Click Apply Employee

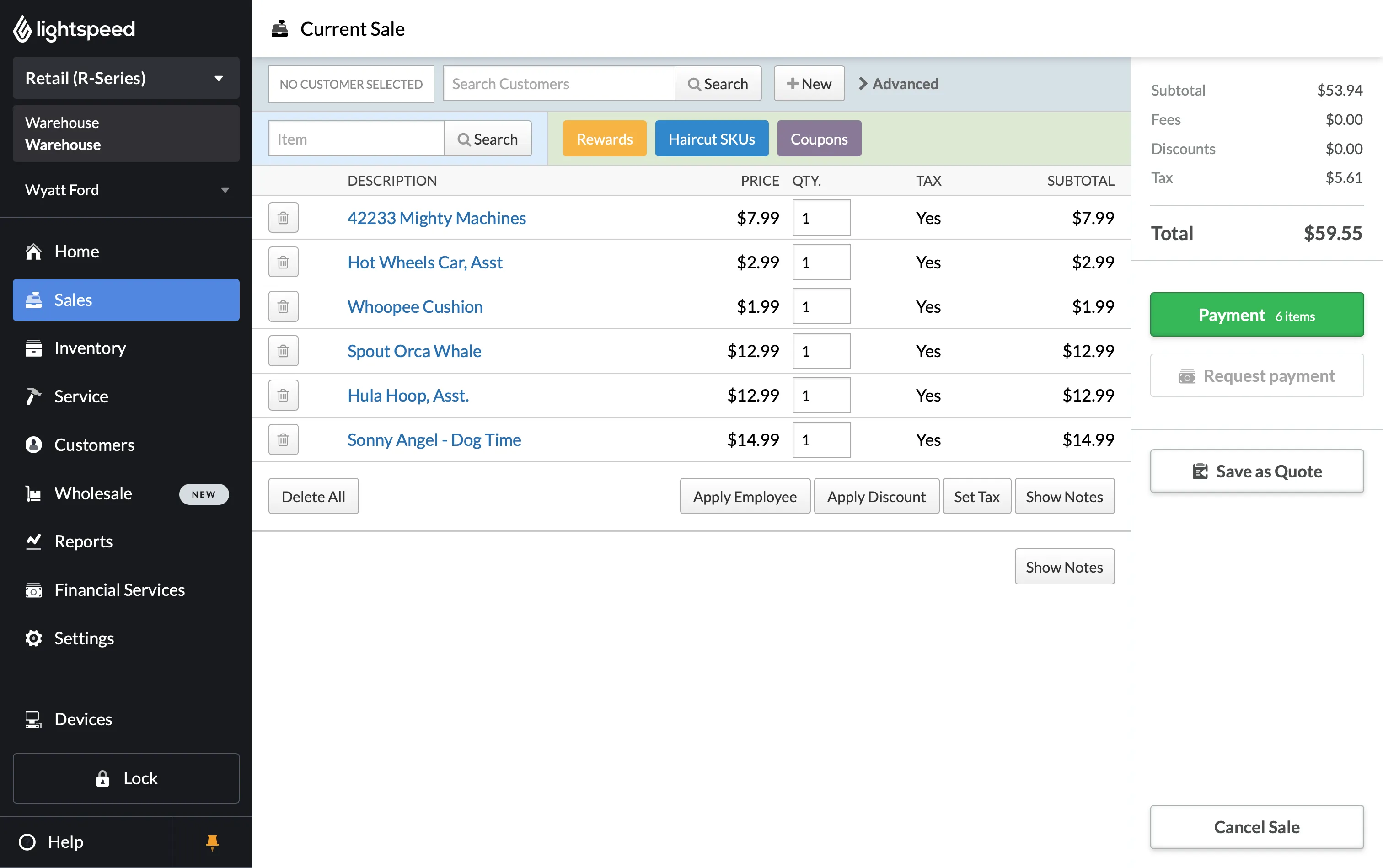tap(745, 497)
